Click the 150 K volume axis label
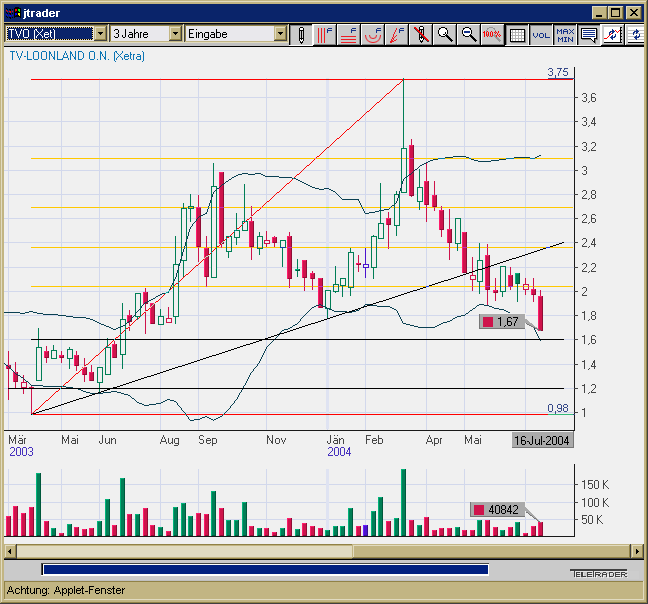 [595, 485]
